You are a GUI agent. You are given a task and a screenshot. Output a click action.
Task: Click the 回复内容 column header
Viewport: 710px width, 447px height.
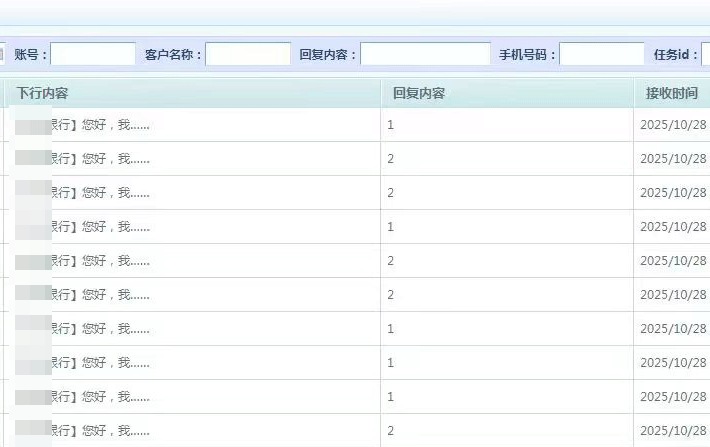point(419,93)
